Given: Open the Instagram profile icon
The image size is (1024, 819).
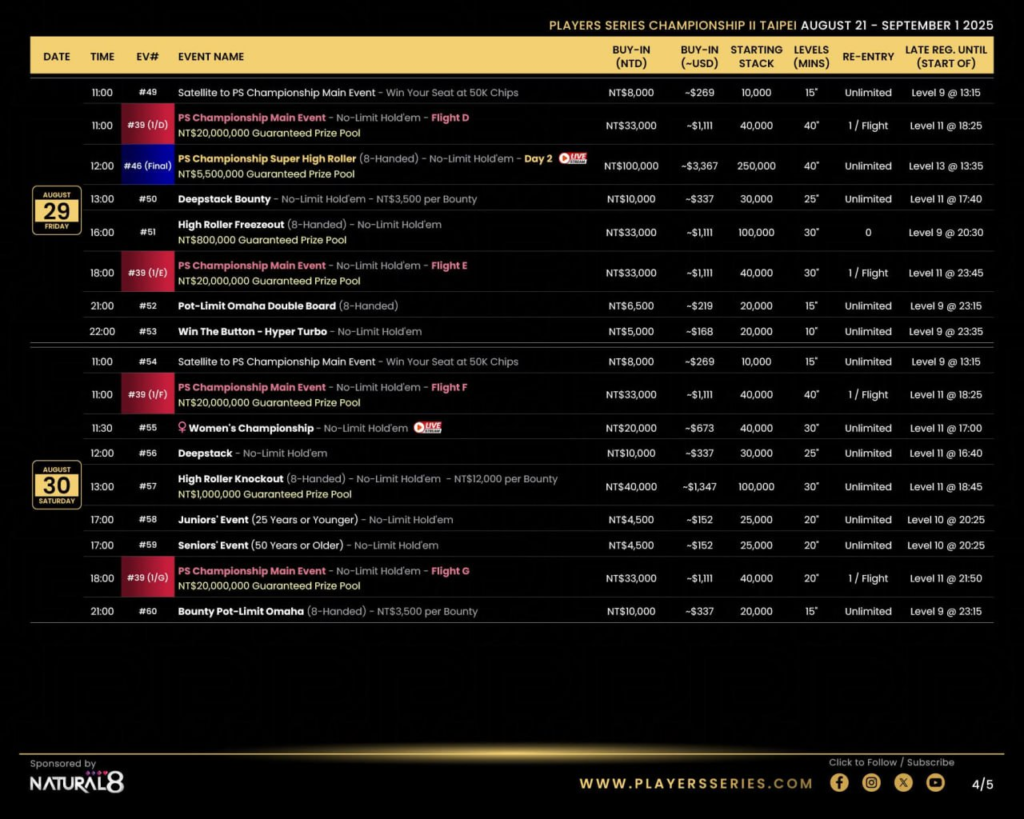Looking at the screenshot, I should pyautogui.click(x=871, y=783).
